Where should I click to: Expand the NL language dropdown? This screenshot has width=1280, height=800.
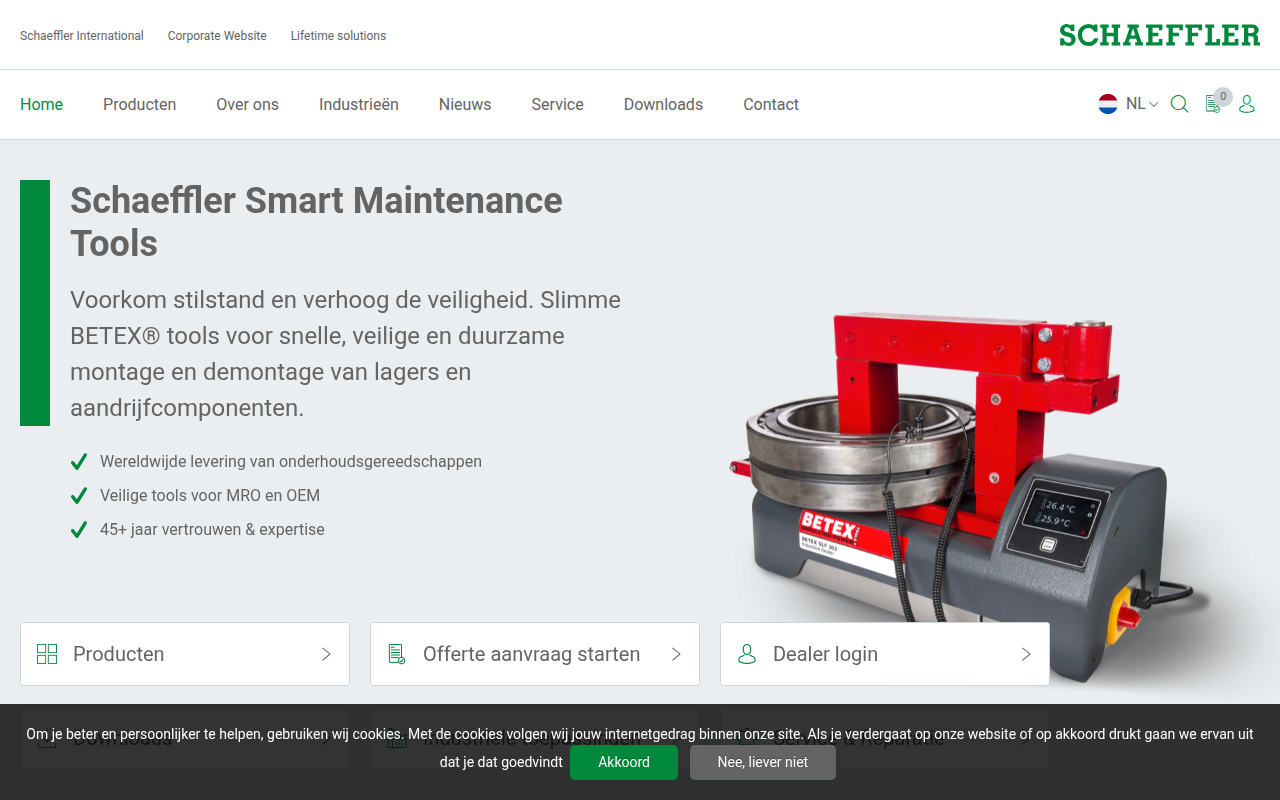tap(1142, 104)
